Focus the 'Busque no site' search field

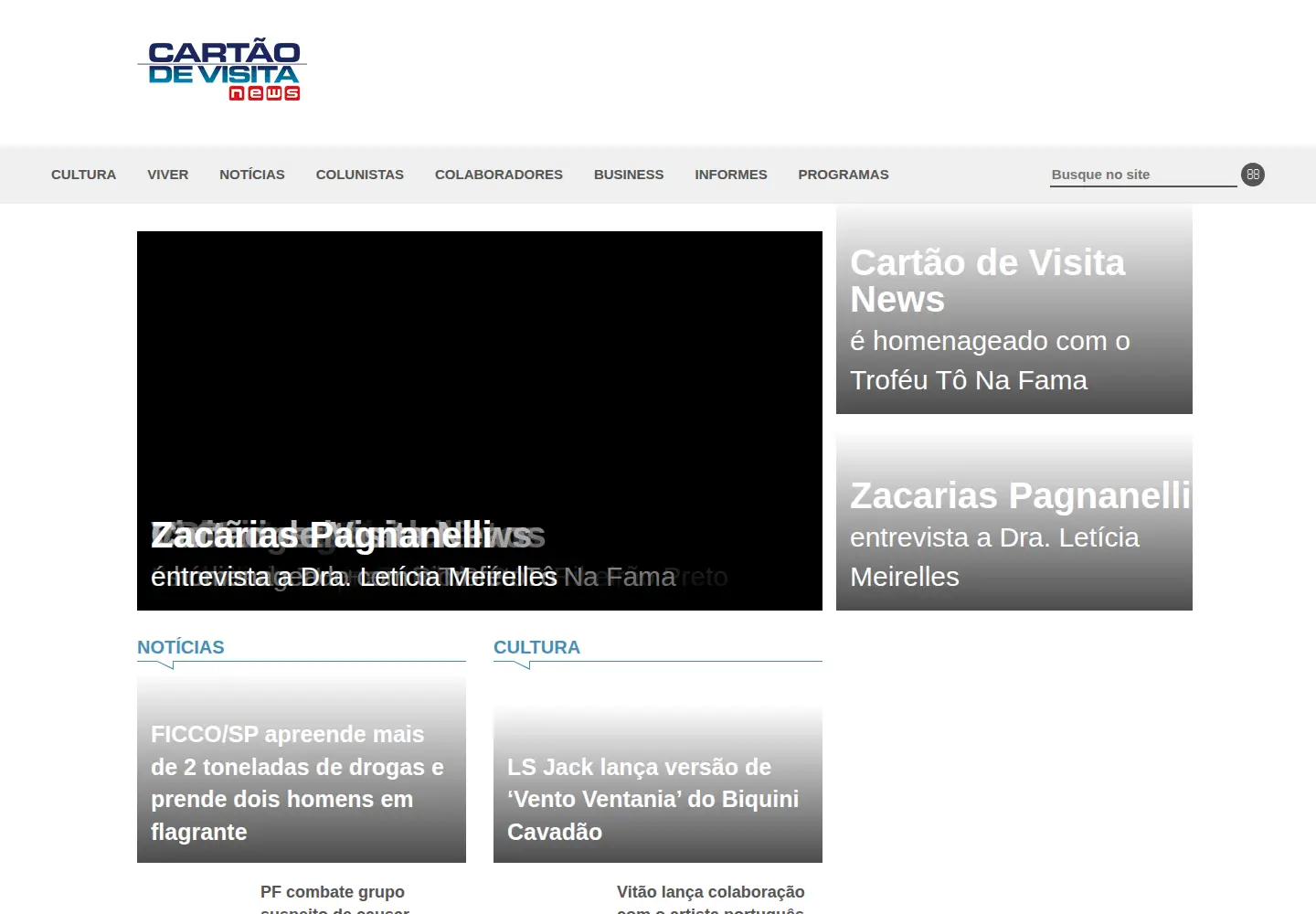[x=1143, y=175]
